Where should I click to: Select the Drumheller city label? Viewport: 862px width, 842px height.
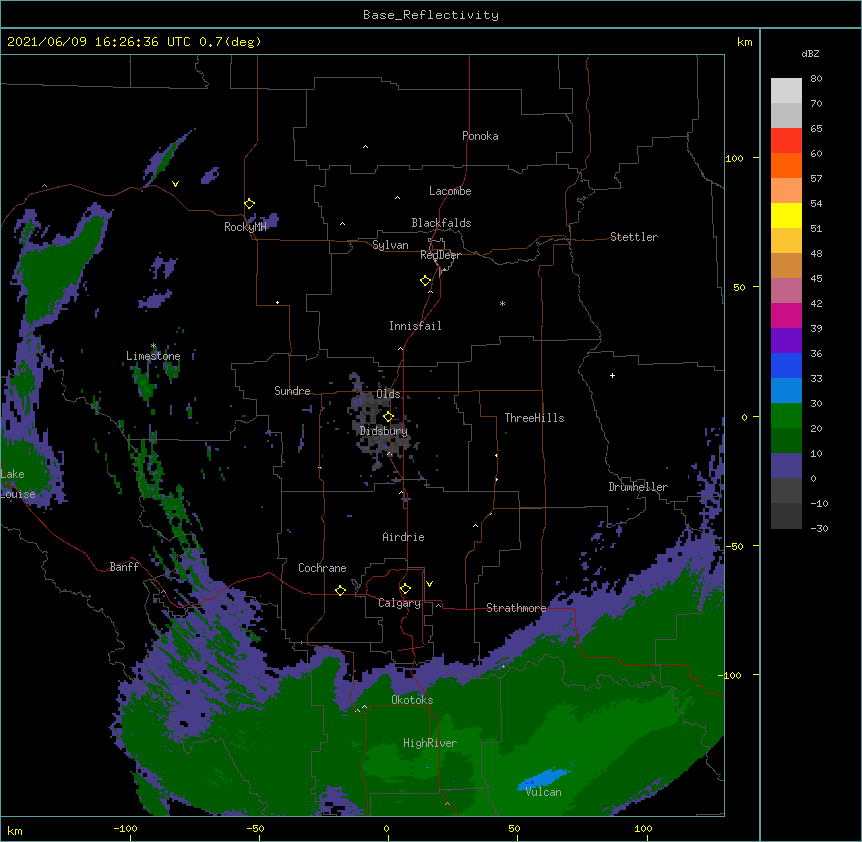click(x=638, y=487)
